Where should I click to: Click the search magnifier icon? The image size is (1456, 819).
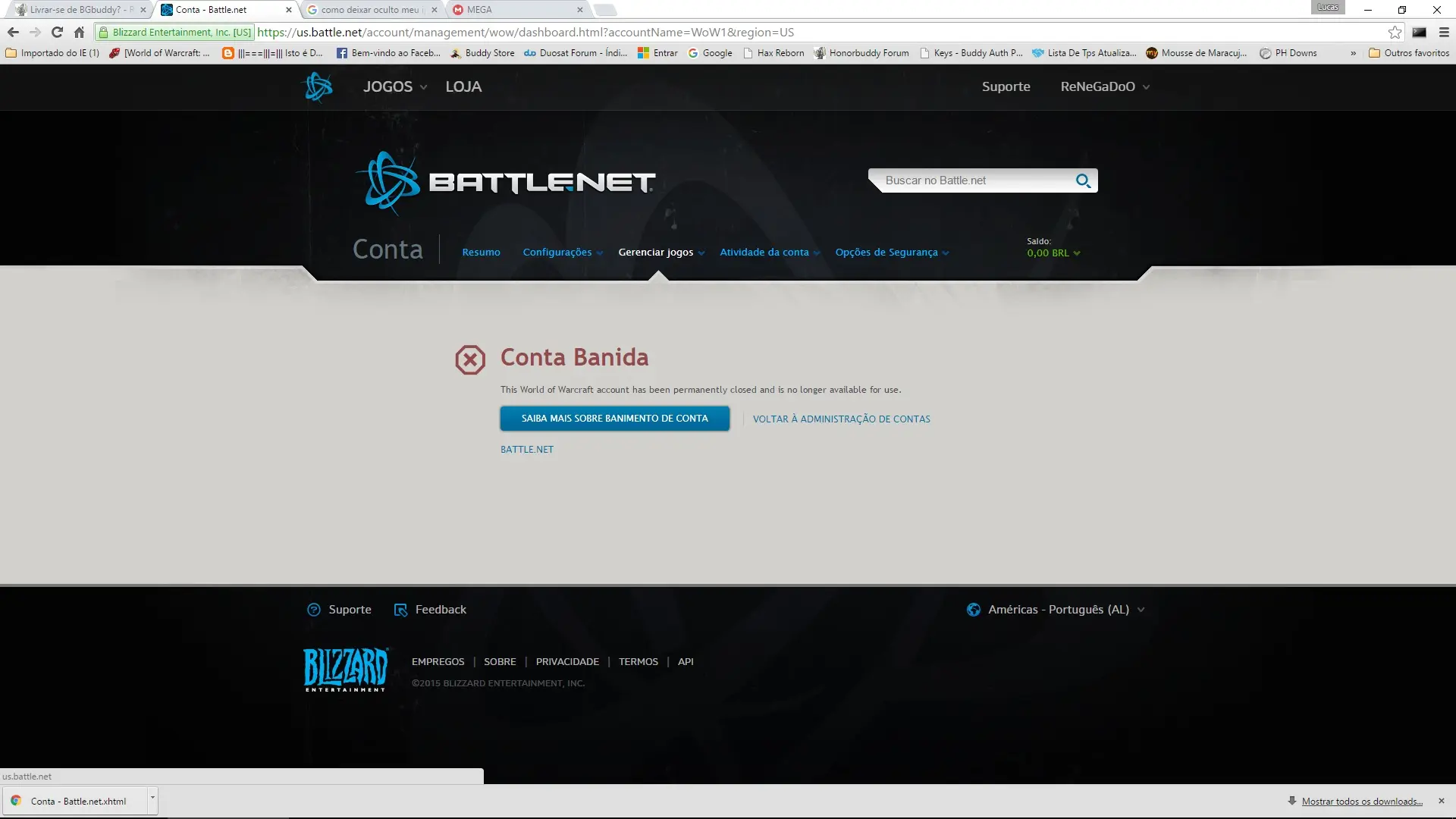point(1083,180)
